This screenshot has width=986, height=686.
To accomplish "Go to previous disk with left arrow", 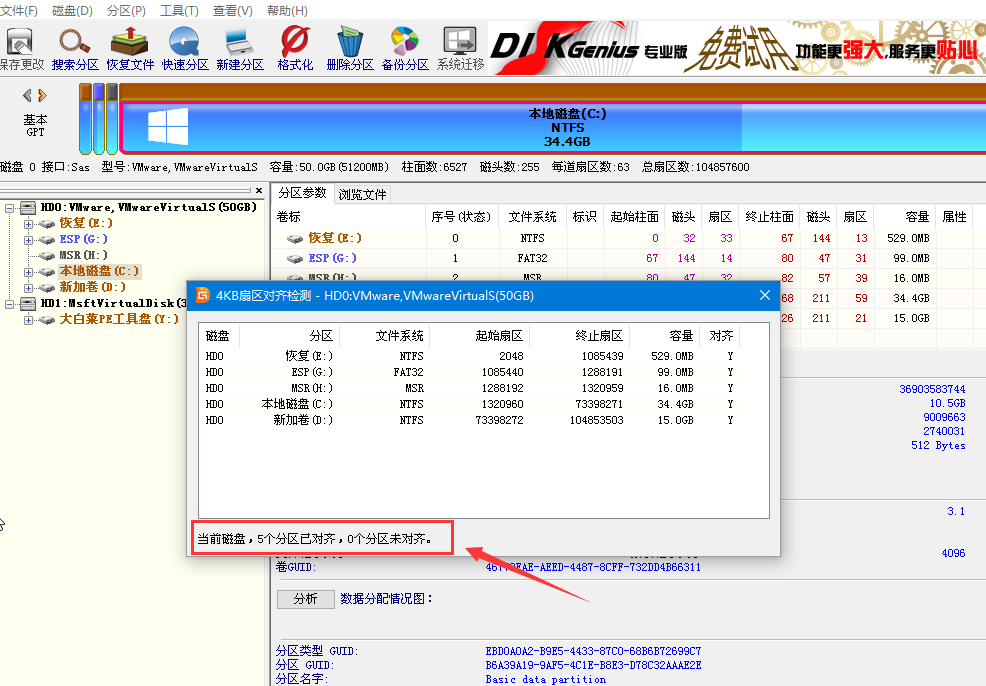I will click(27, 96).
